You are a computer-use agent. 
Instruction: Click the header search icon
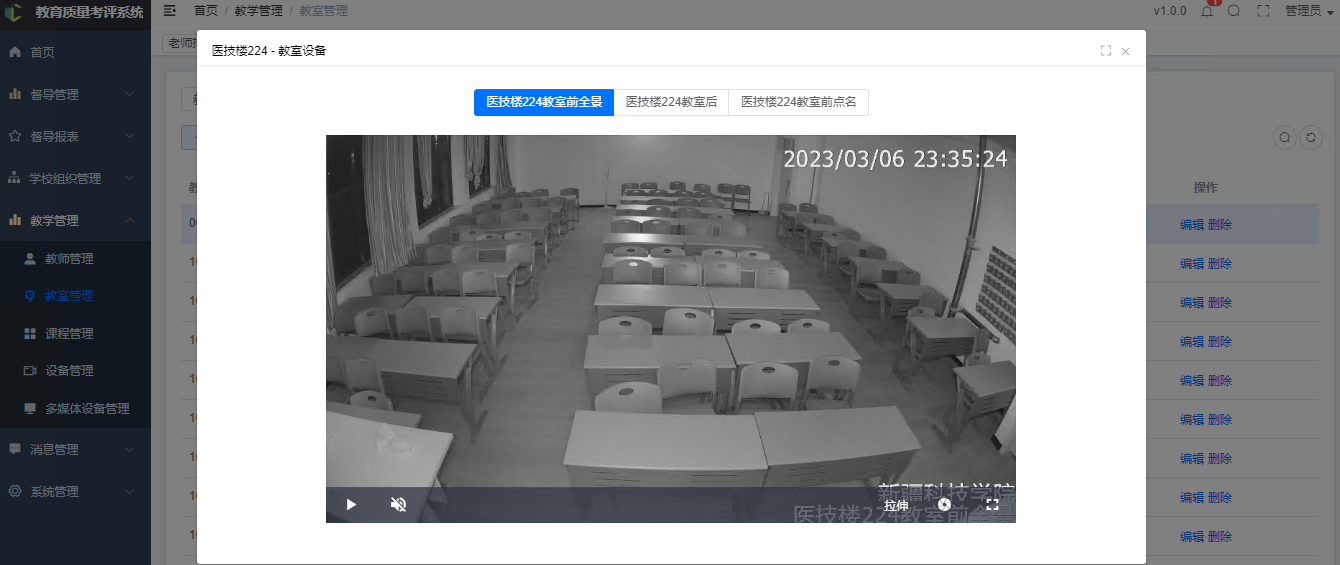(x=1234, y=11)
